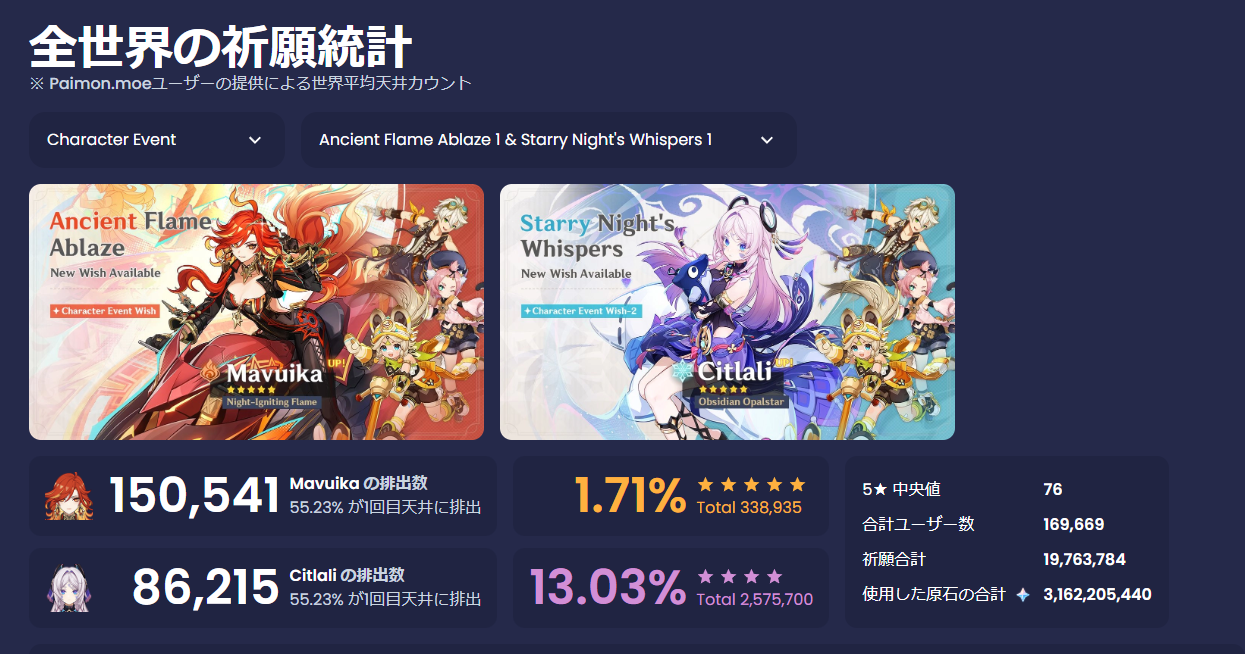Open the Starry Night's Whispers banner image
This screenshot has height=654, width=1245.
point(727,312)
